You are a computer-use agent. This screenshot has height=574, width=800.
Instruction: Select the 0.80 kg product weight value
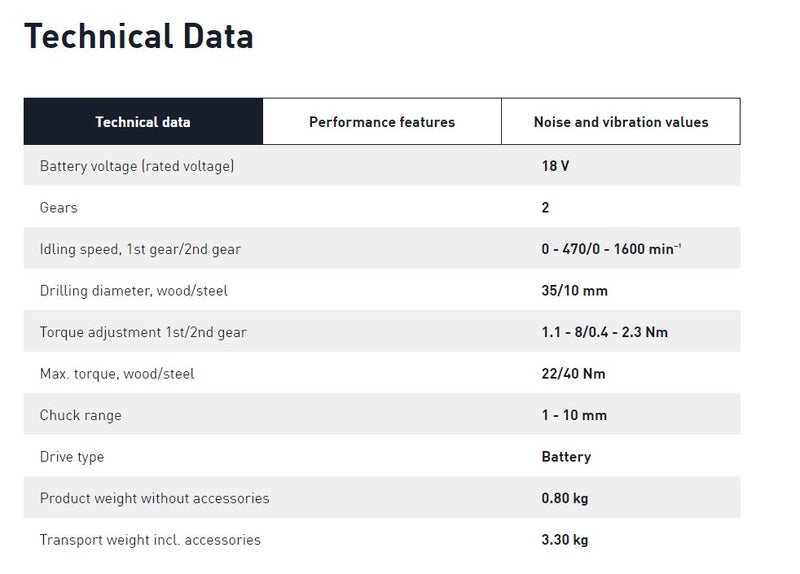pyautogui.click(x=565, y=498)
